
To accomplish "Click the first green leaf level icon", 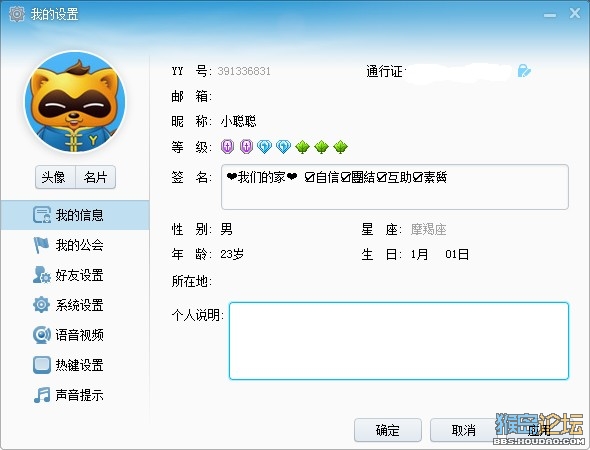I will (x=303, y=147).
